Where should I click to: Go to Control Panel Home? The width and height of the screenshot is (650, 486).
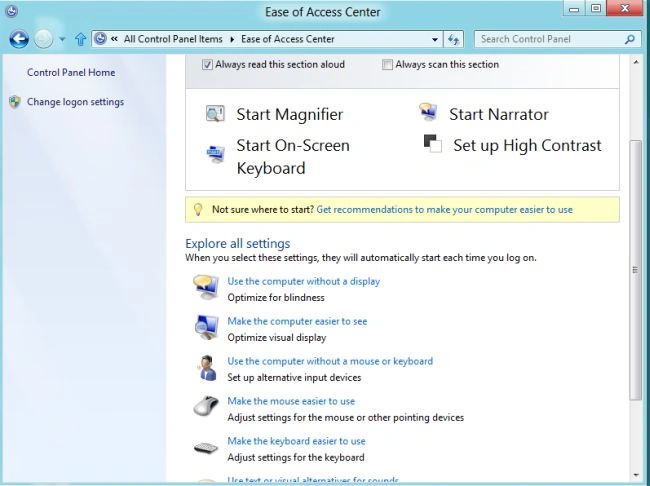(71, 73)
